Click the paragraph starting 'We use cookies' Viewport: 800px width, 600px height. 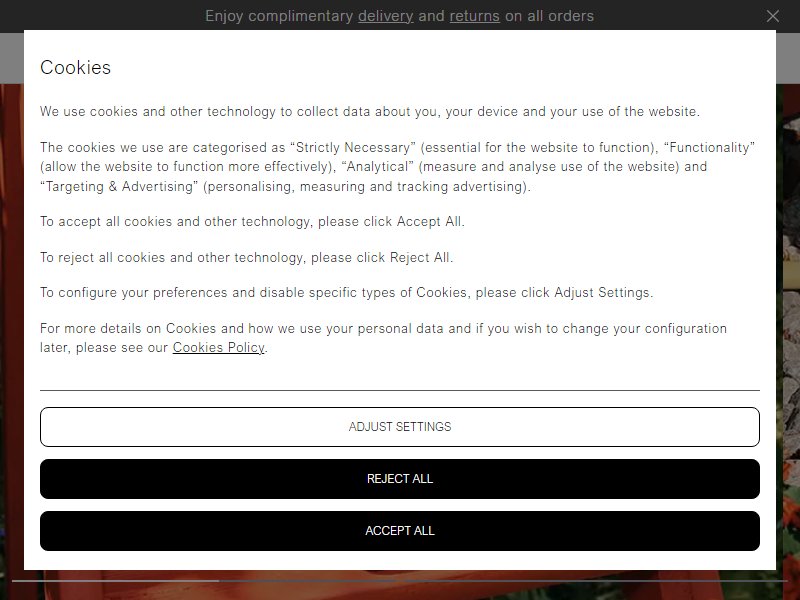(370, 111)
